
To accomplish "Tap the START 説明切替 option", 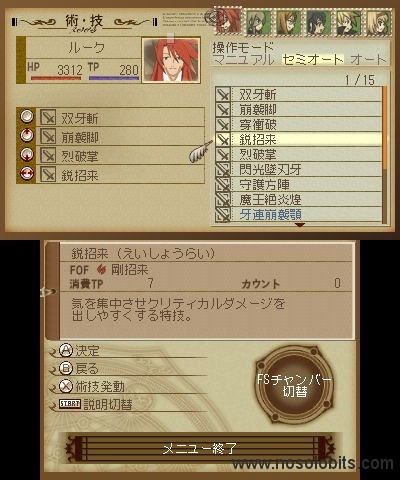I will coord(96,404).
